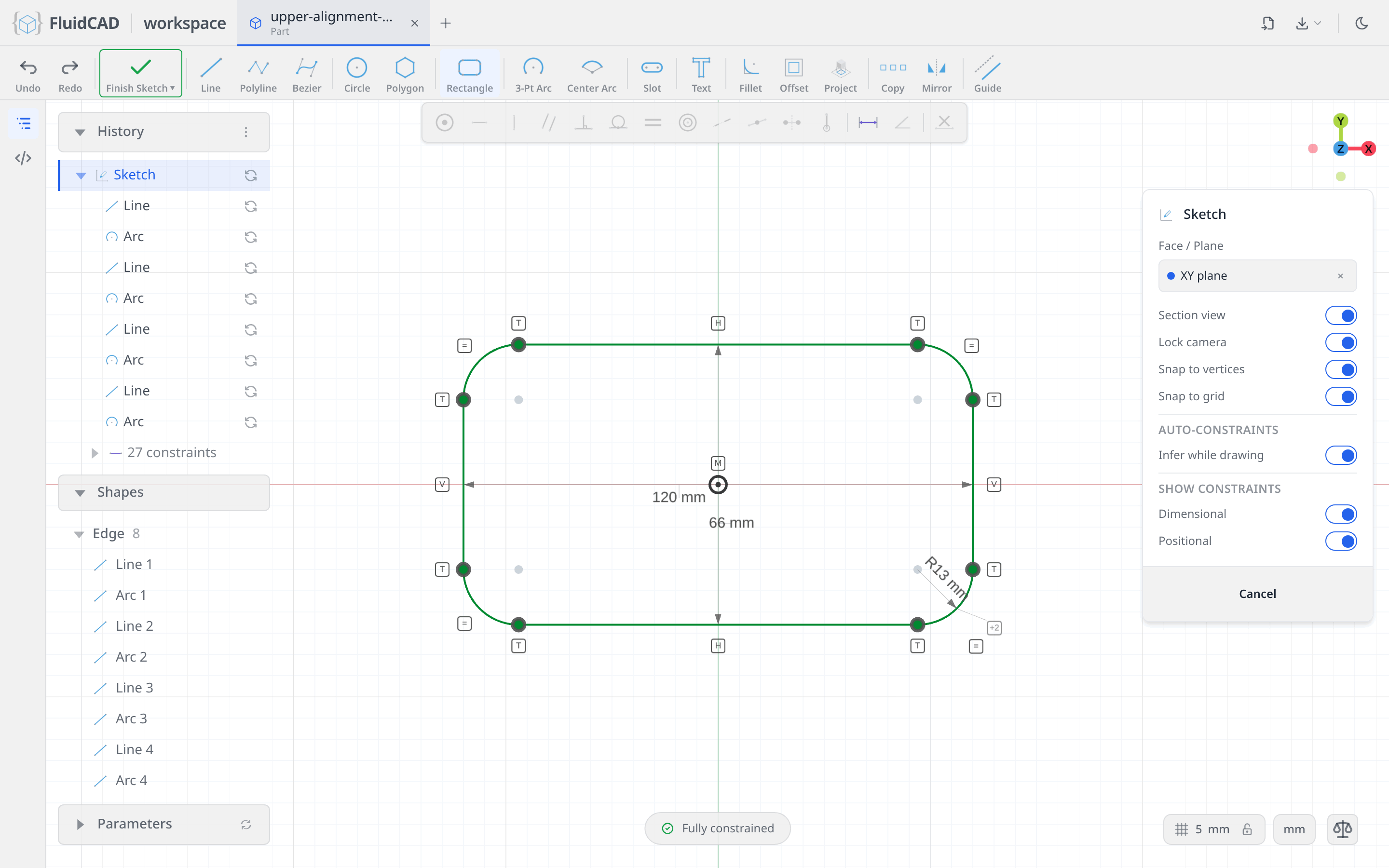The width and height of the screenshot is (1389, 868).
Task: Collapse the Edge 8 group
Action: coord(79,534)
